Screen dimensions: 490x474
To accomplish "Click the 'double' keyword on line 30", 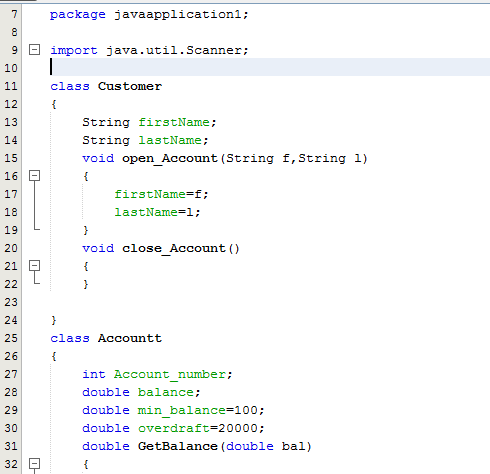I will 106,428.
